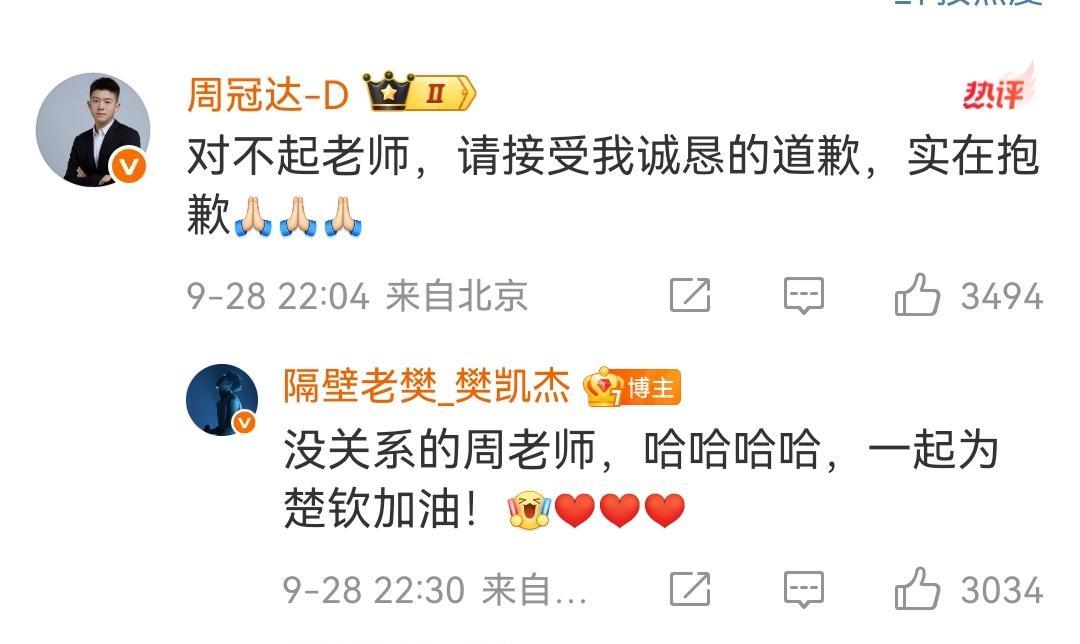
Task: Like the comment with 3494 likes
Action: coord(917,295)
